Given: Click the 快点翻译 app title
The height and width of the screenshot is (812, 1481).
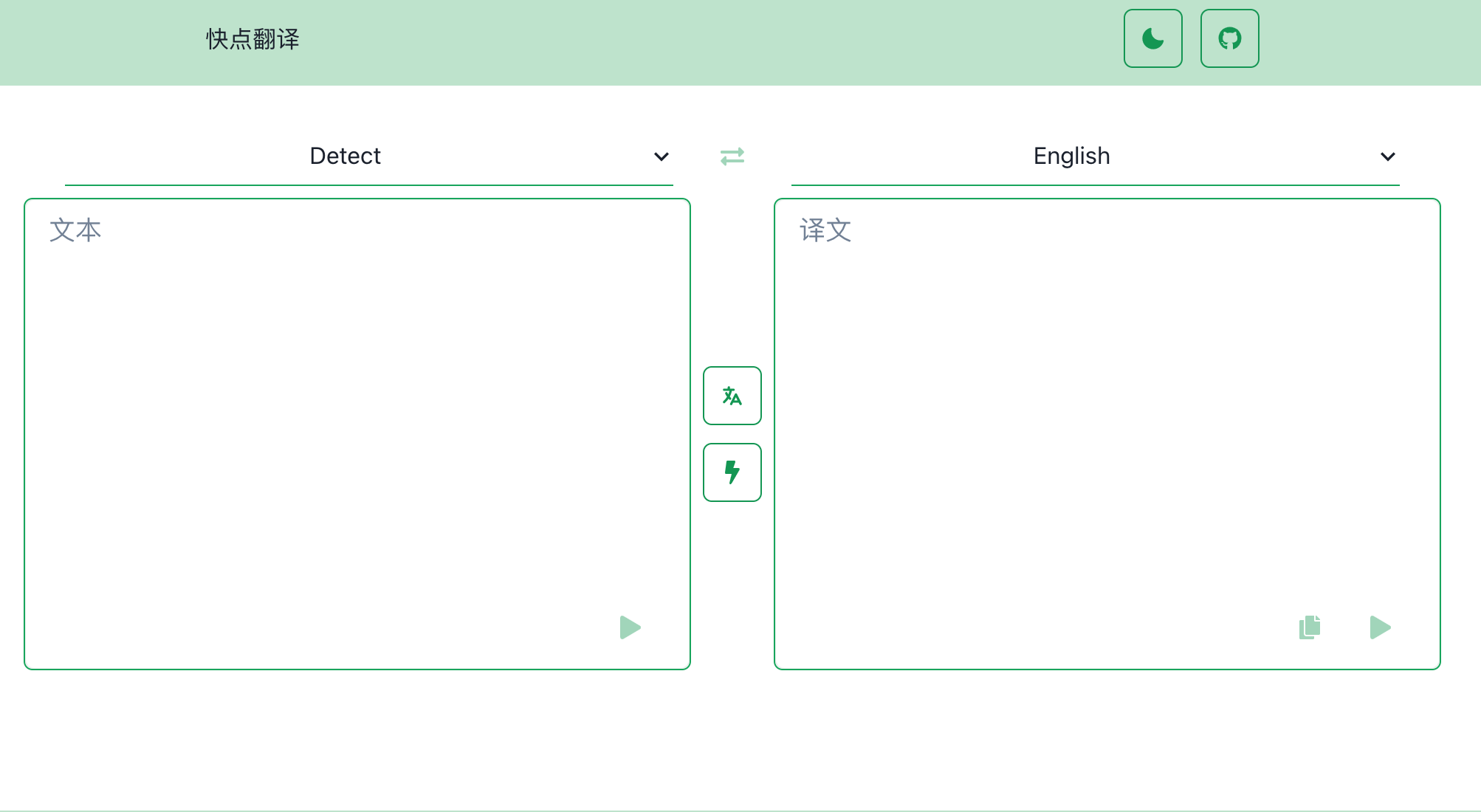Looking at the screenshot, I should point(252,39).
